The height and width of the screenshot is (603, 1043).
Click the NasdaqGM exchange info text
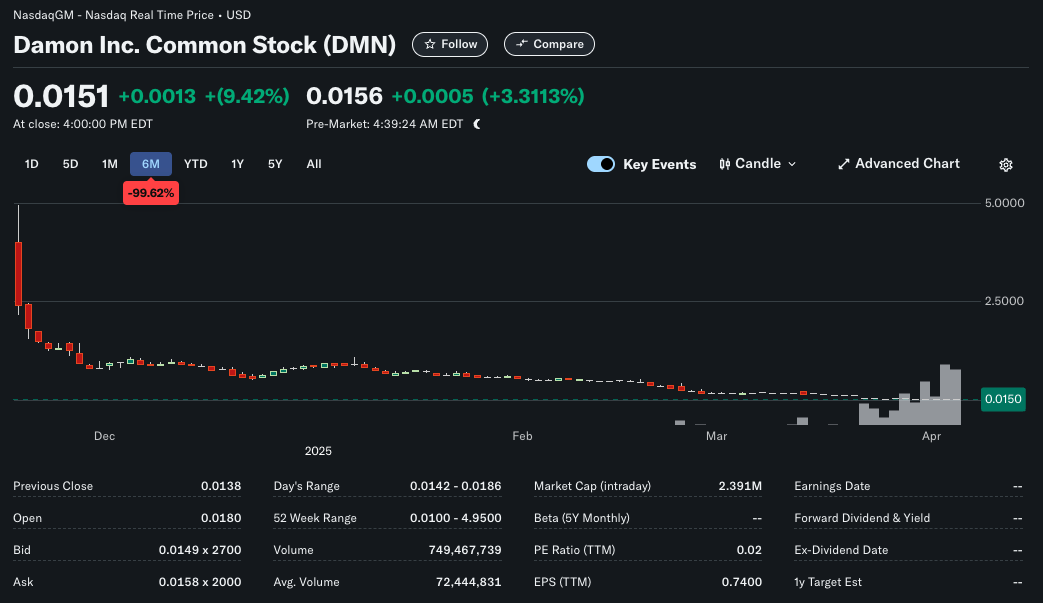(132, 15)
